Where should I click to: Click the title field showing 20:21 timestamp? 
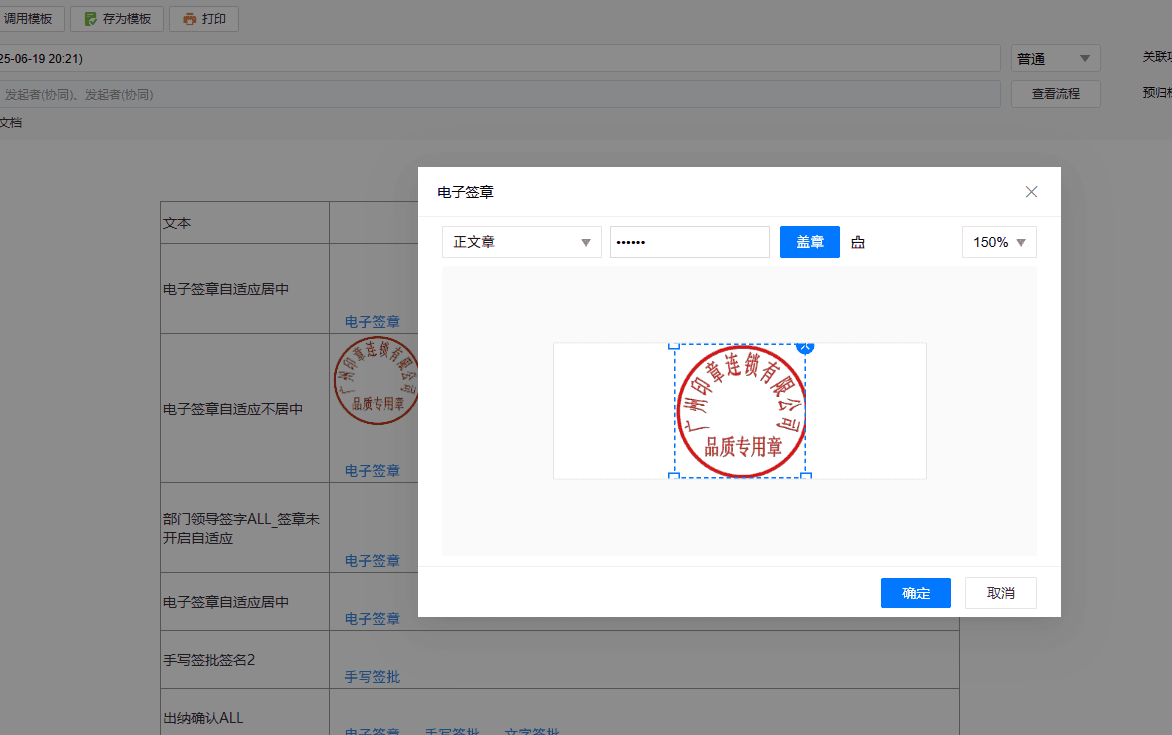(499, 58)
